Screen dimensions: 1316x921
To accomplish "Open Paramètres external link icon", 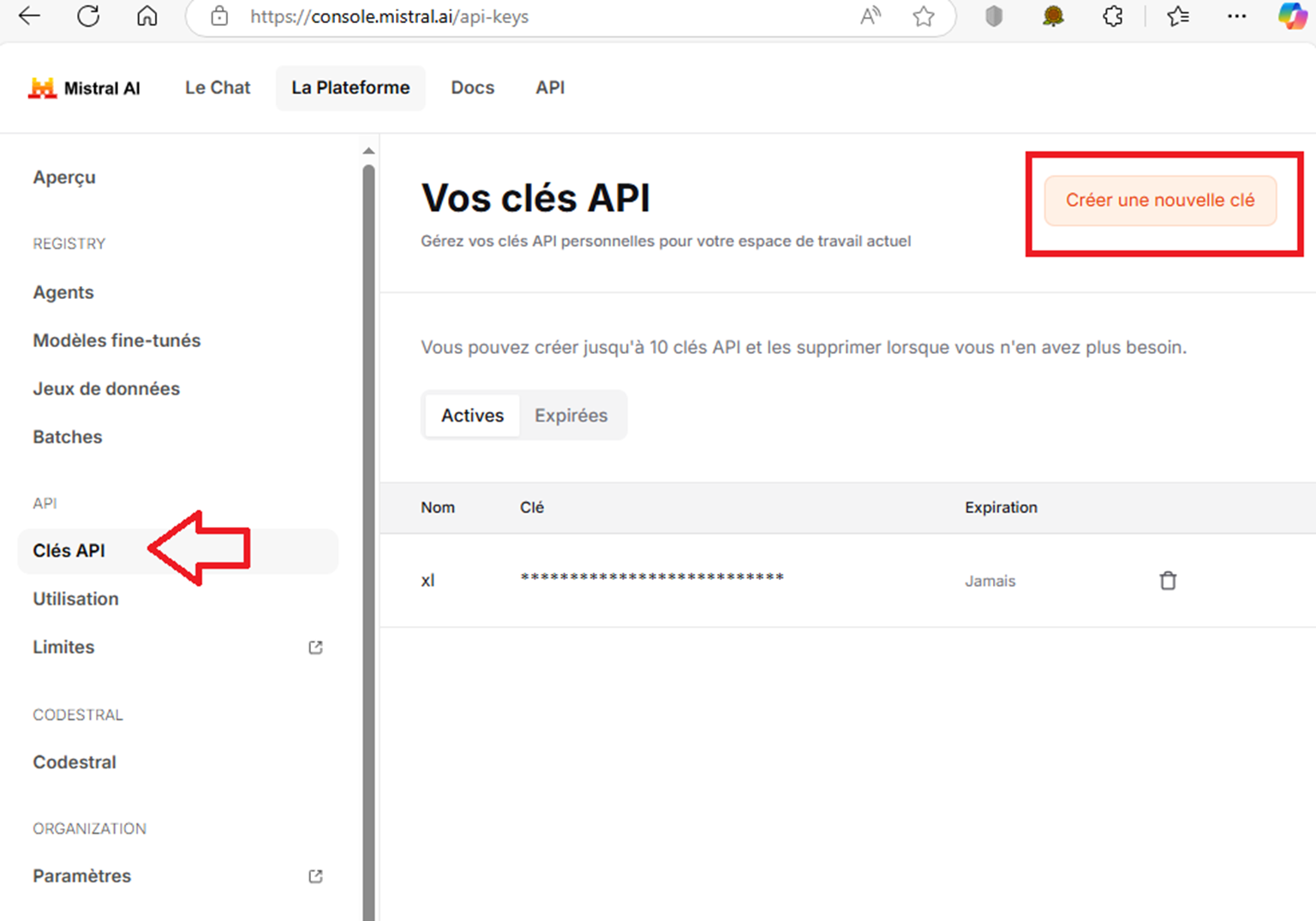I will [315, 876].
